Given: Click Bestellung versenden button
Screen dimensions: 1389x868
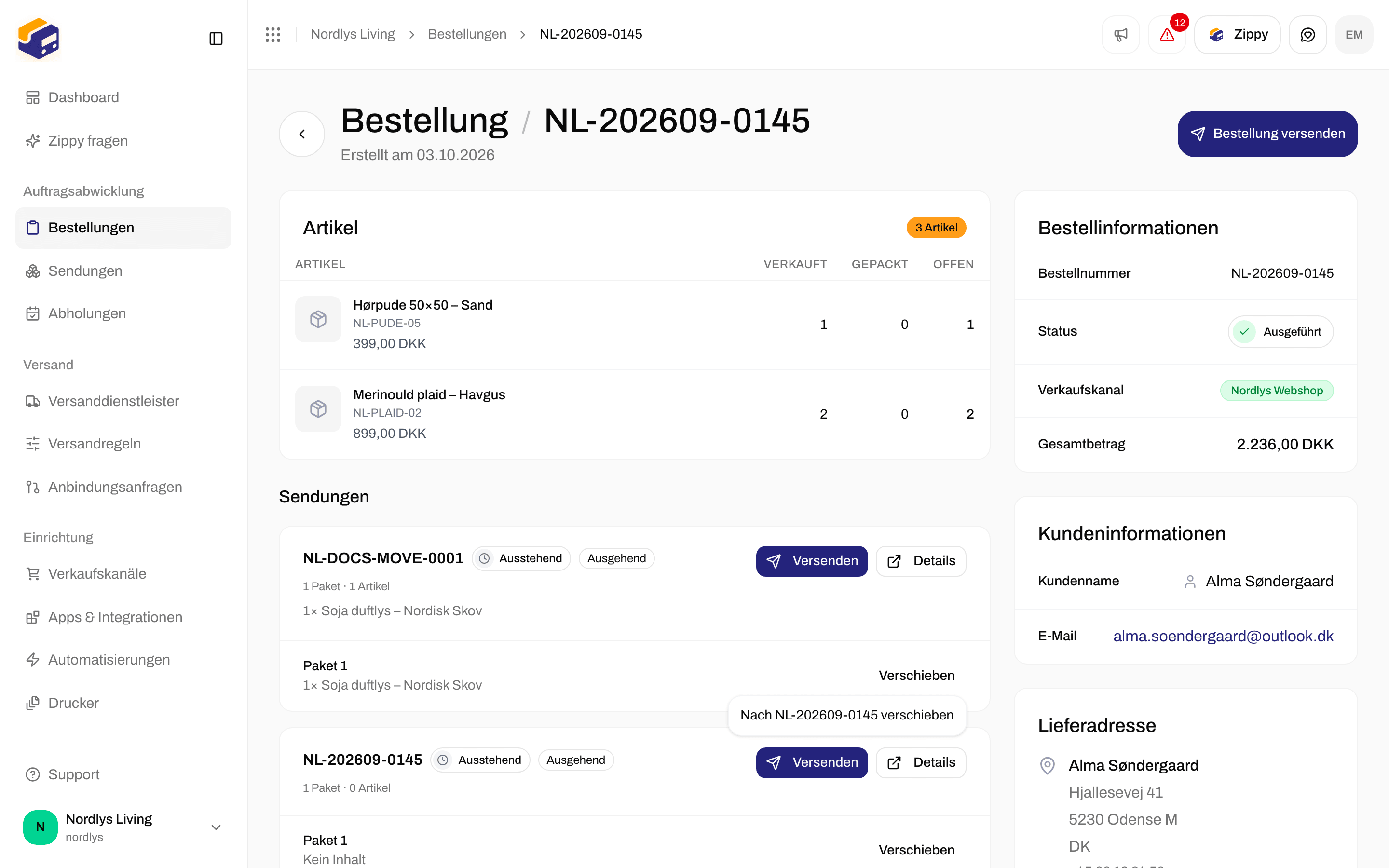Looking at the screenshot, I should (x=1267, y=134).
